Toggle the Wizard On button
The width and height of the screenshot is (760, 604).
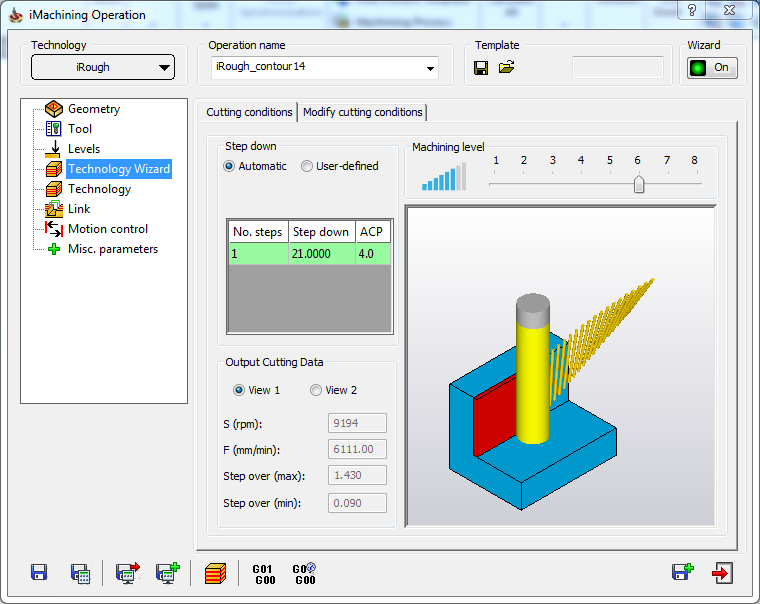click(712, 68)
